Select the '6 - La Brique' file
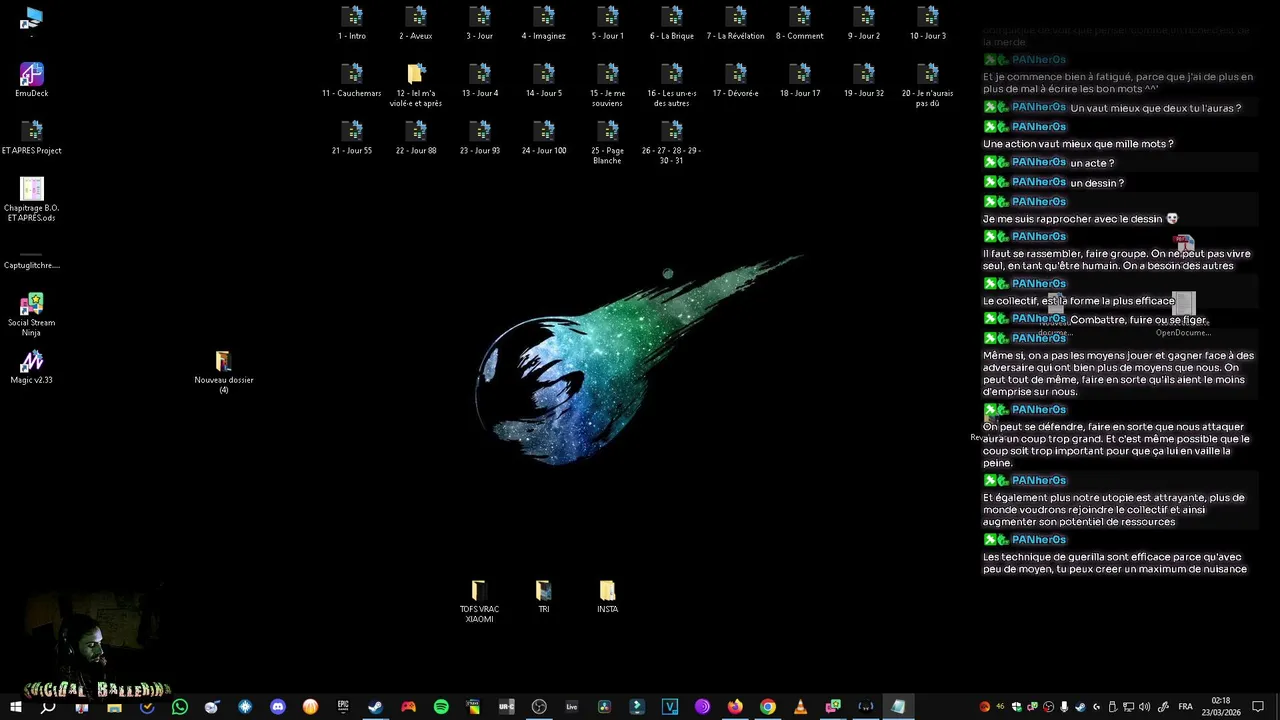 pos(672,24)
